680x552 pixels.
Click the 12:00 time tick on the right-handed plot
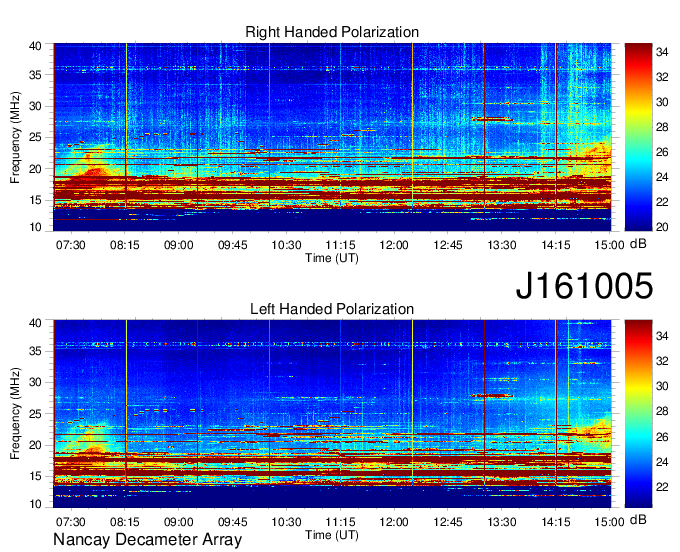(x=394, y=245)
